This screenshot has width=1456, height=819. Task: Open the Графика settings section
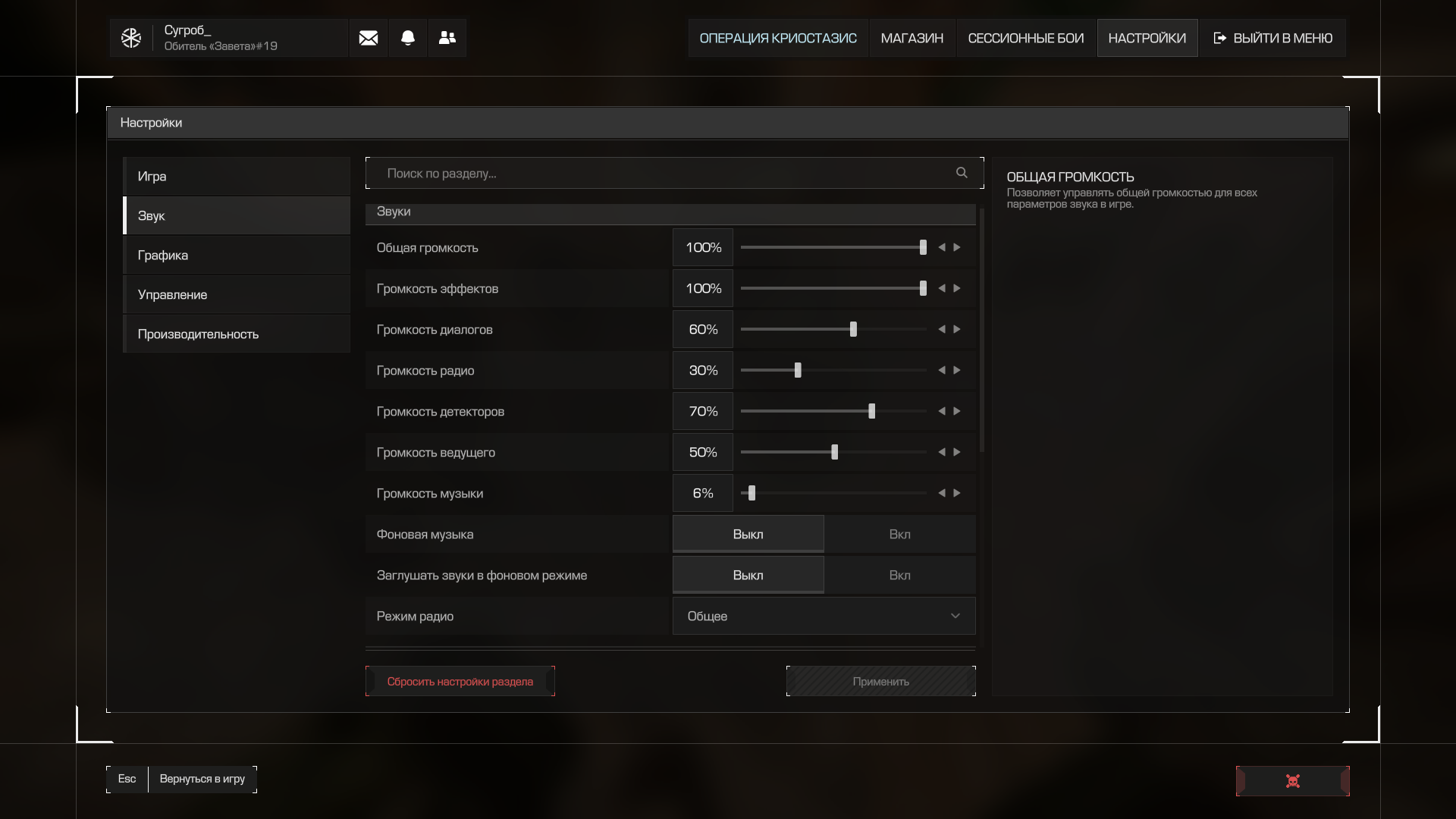pyautogui.click(x=237, y=255)
